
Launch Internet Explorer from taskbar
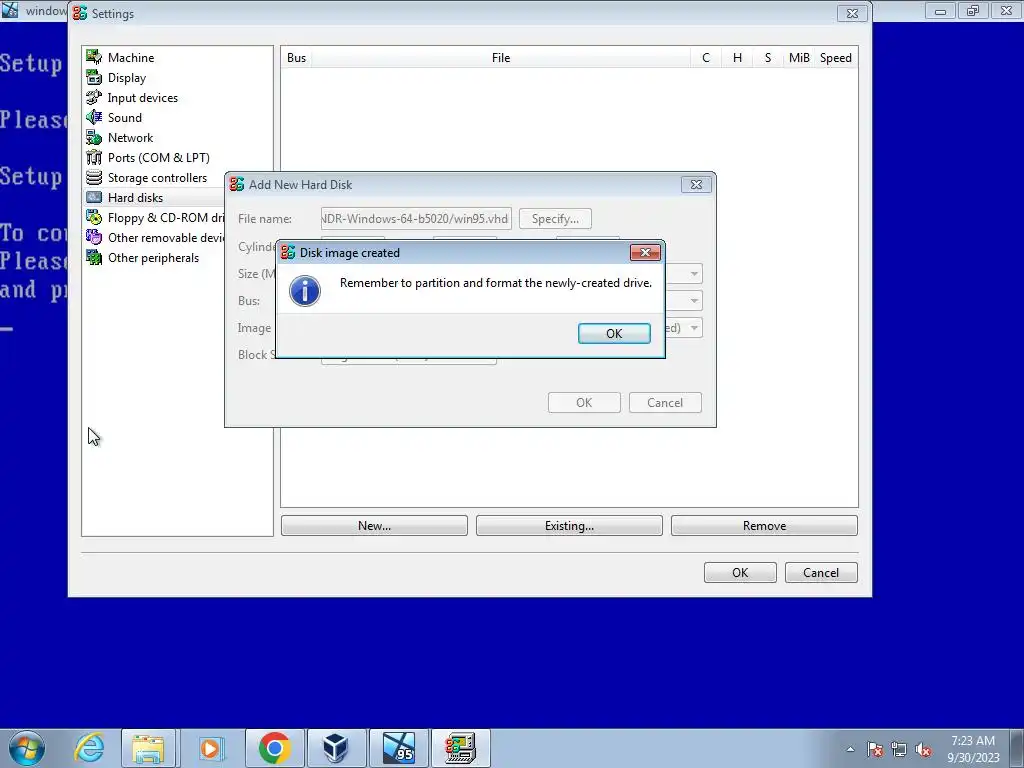(89, 748)
